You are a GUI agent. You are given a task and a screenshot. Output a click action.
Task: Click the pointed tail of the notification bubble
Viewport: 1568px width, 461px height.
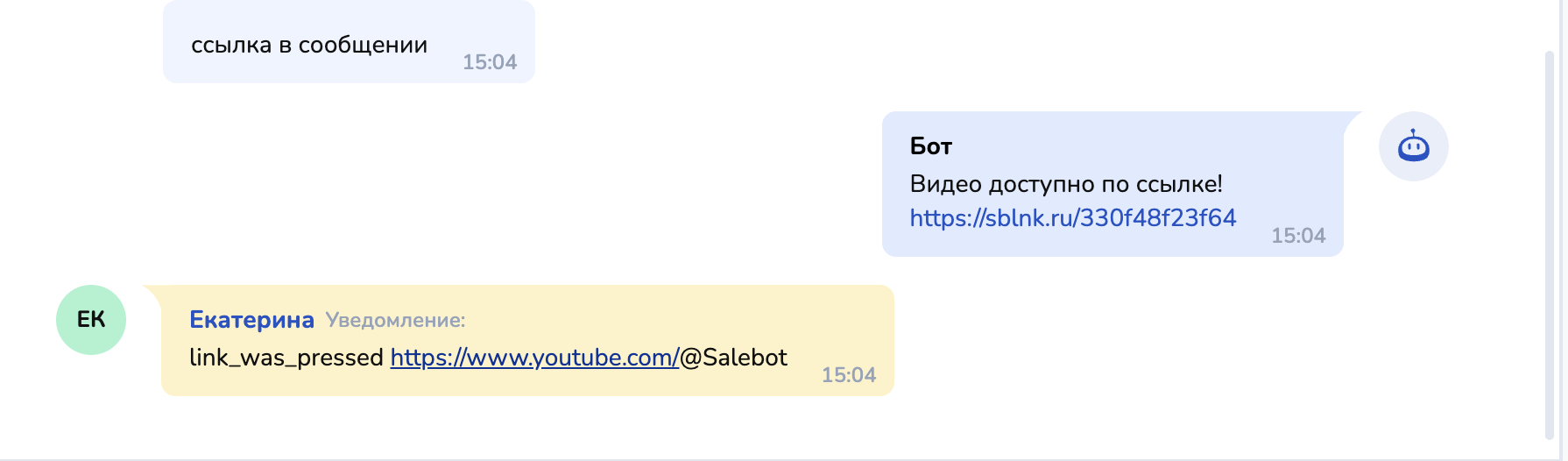(152, 291)
